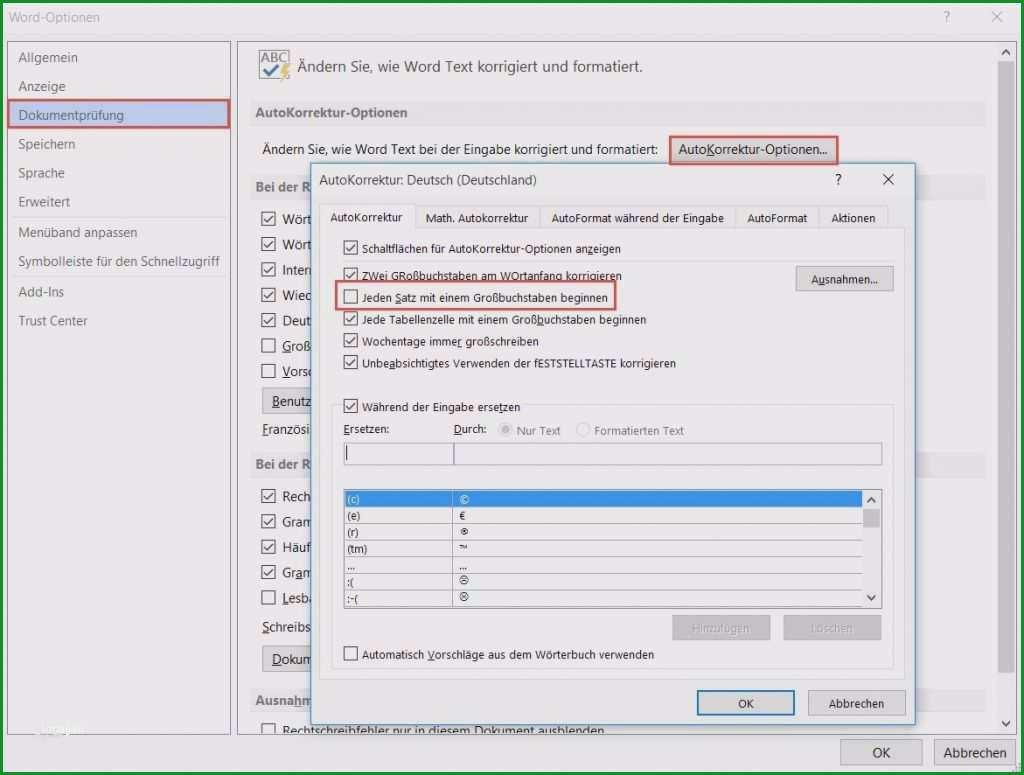Viewport: 1024px width, 775px height.
Task: Toggle Unbeabsichtigtes Verwenden der fESTSTELLTASTE korrigieren
Action: [x=351, y=362]
